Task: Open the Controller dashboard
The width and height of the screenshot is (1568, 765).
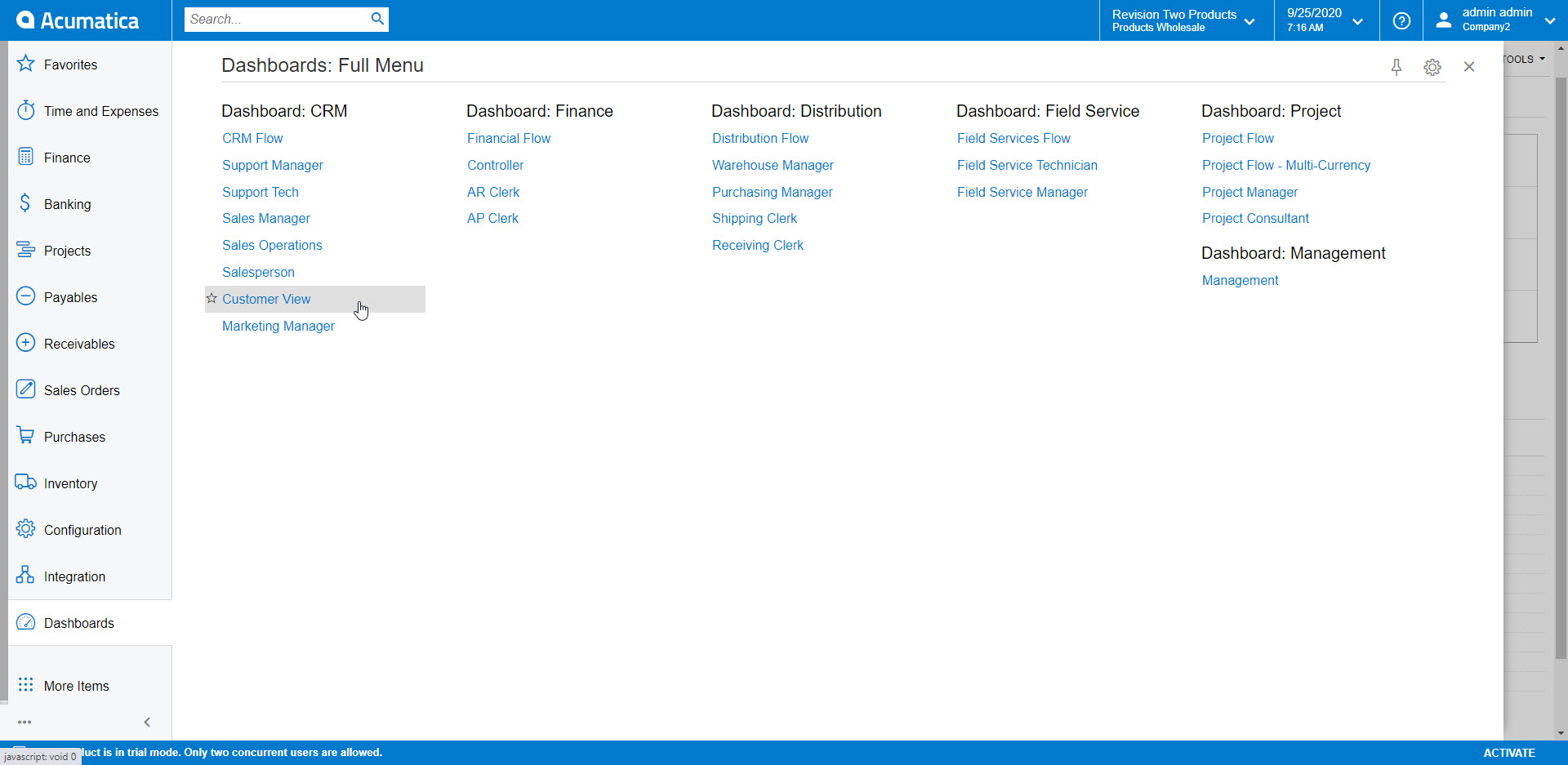Action: pos(496,165)
